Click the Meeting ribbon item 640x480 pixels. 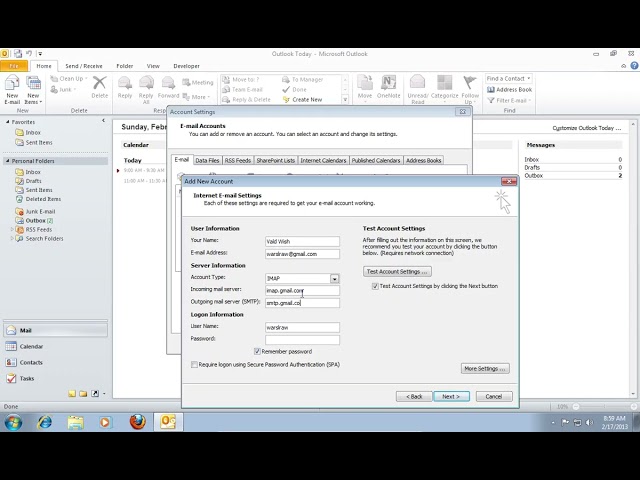(198, 82)
